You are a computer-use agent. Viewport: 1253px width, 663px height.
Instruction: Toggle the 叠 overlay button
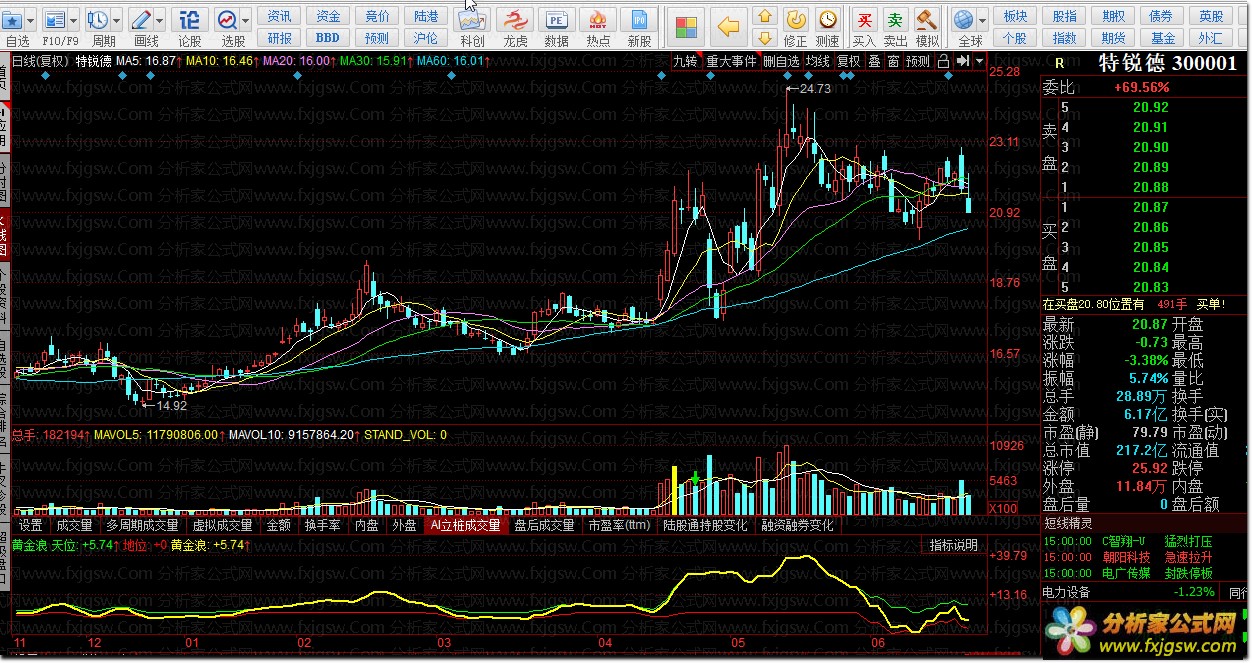tap(874, 61)
